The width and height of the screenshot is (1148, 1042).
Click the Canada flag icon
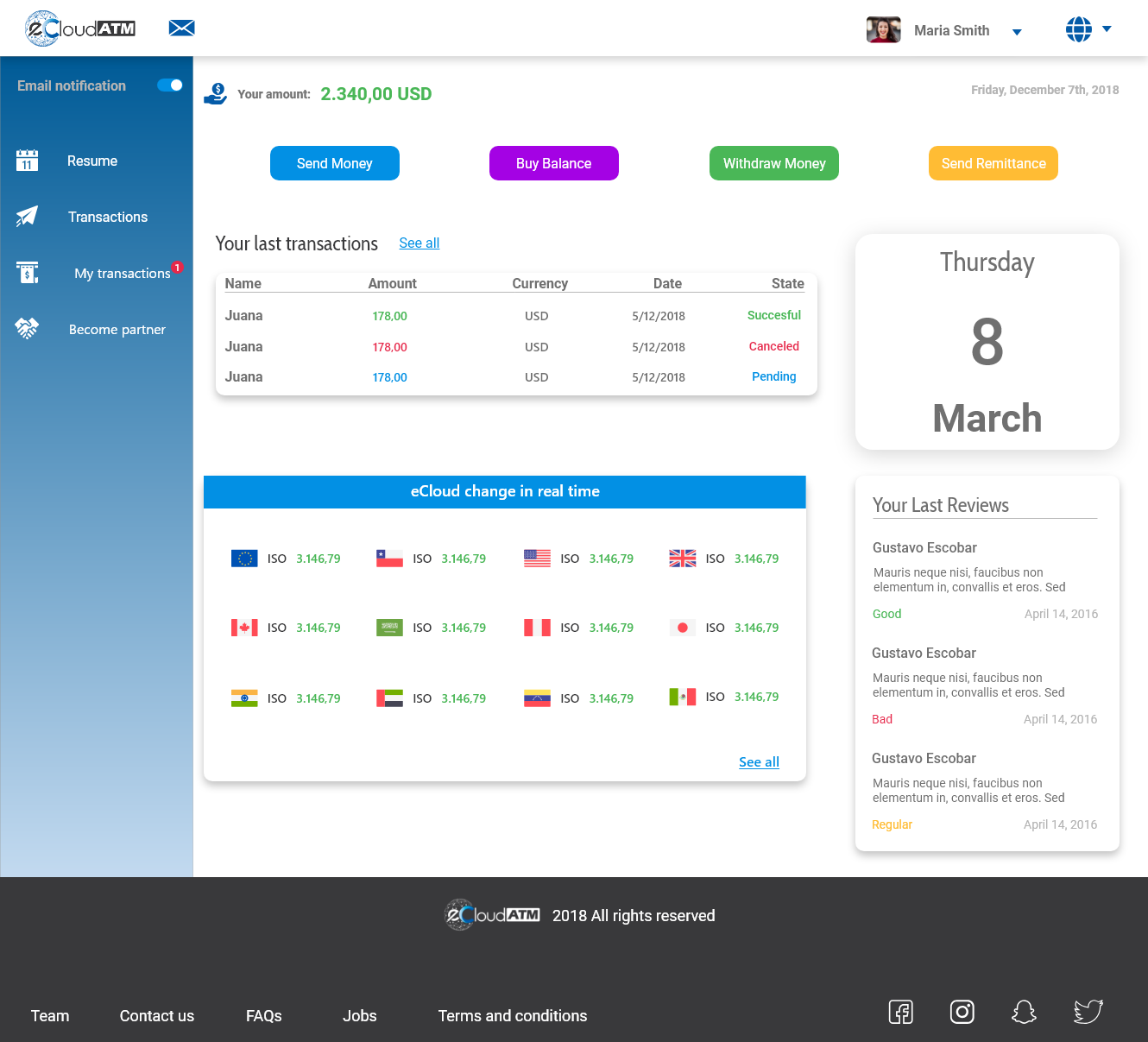(244, 628)
